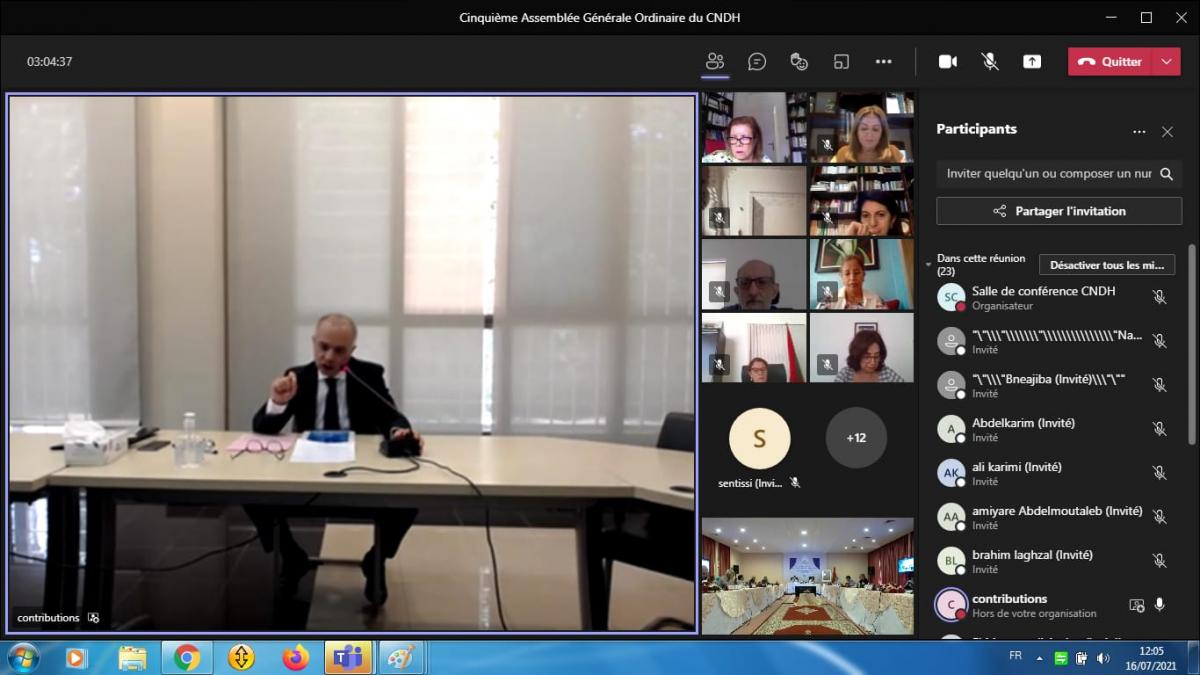Screen dimensions: 1200x675
Task: Click the search icon in invite field
Action: 1166,174
